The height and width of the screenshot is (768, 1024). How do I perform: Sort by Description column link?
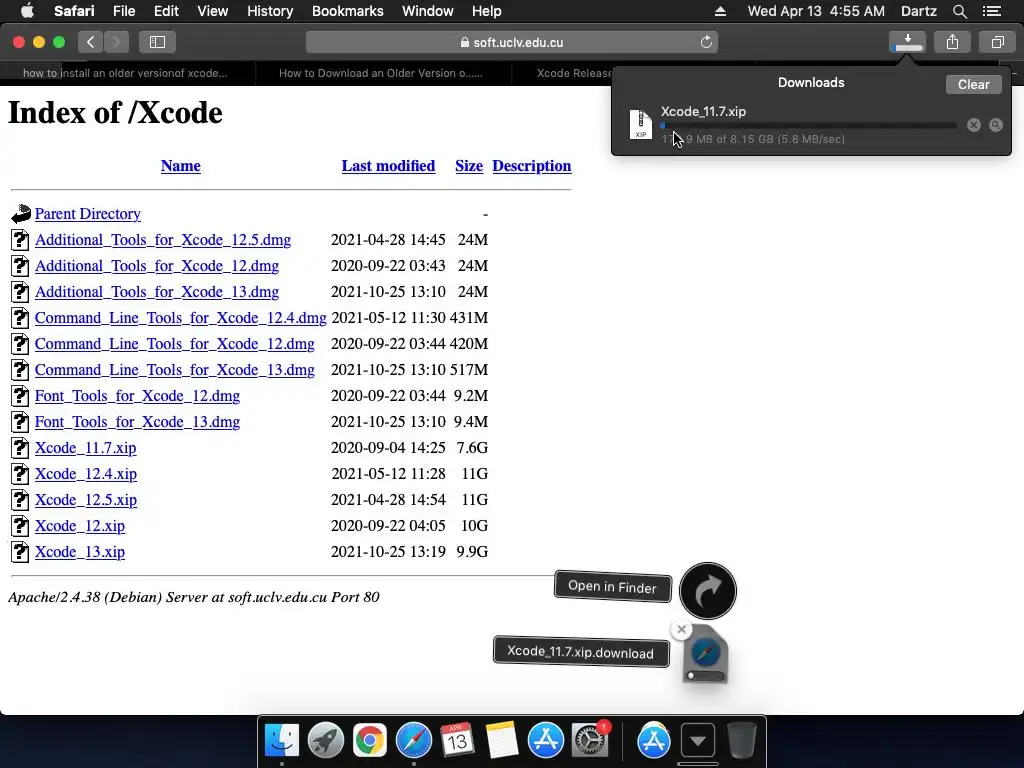[532, 166]
